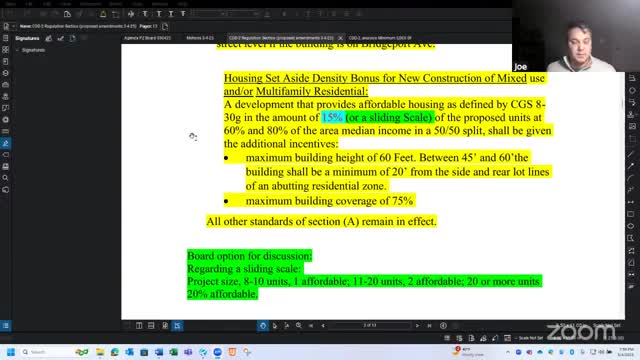
Task: Close the CGD-2 Regulation Section tab
Action: pyautogui.click(x=340, y=38)
